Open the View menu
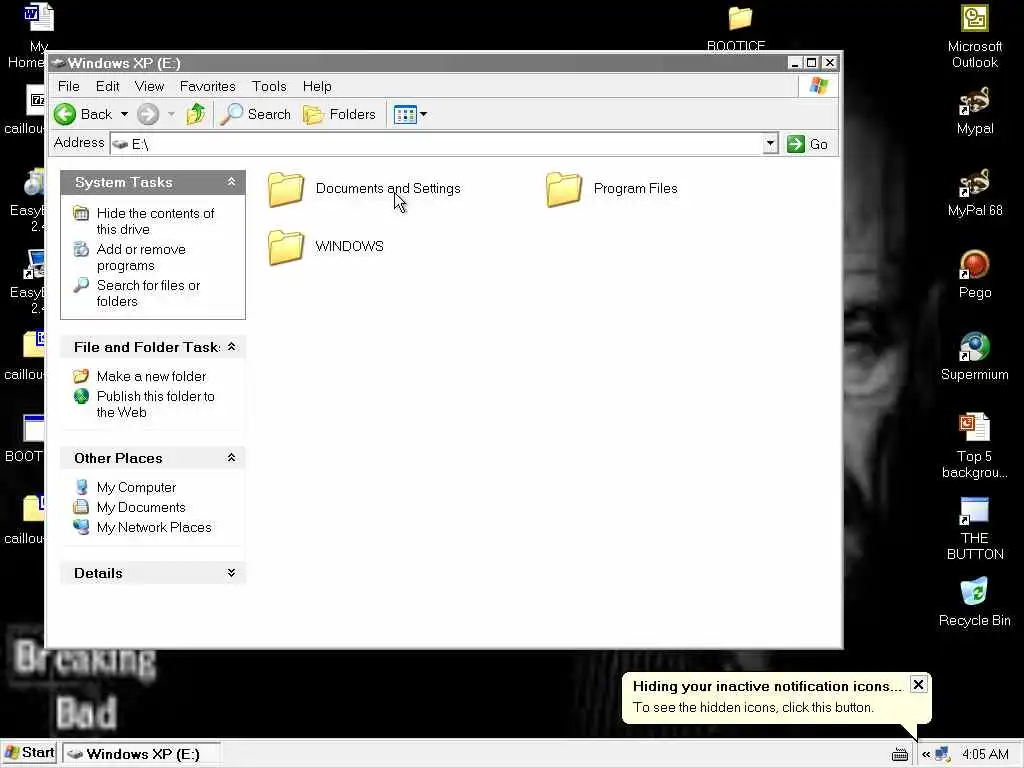1024x768 pixels. tap(149, 86)
